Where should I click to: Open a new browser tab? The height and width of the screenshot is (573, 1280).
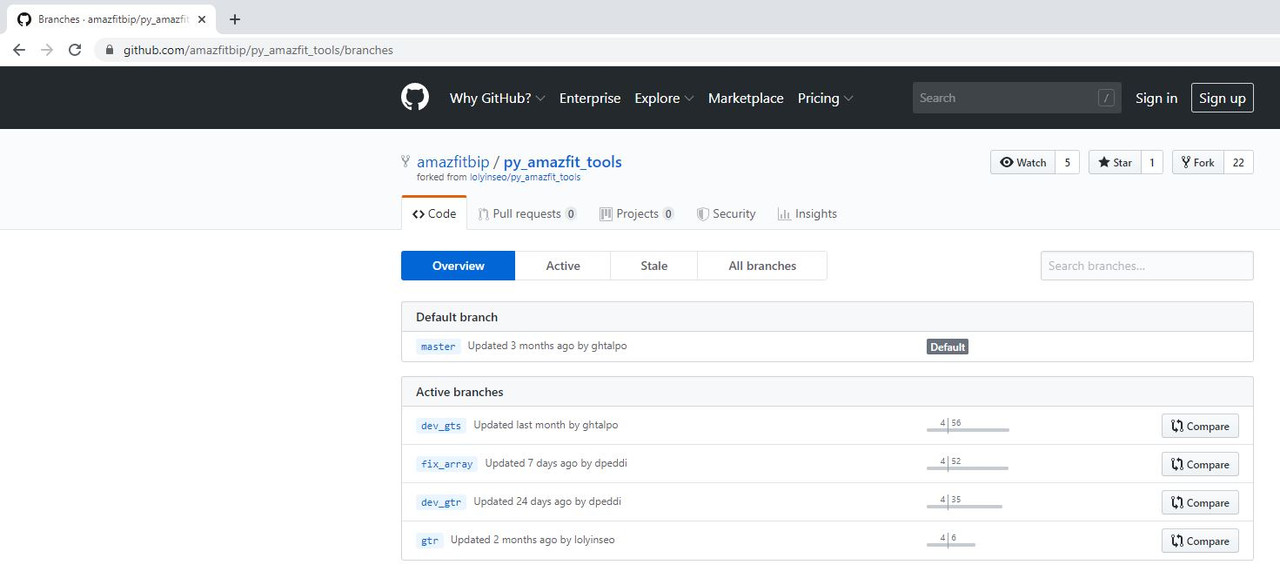pyautogui.click(x=235, y=19)
